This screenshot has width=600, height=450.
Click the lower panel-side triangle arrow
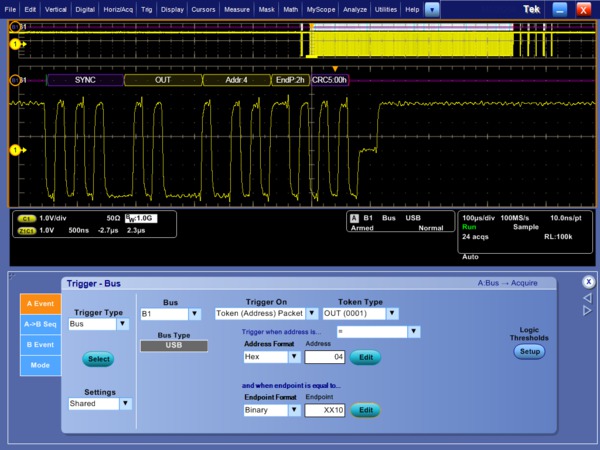[587, 311]
